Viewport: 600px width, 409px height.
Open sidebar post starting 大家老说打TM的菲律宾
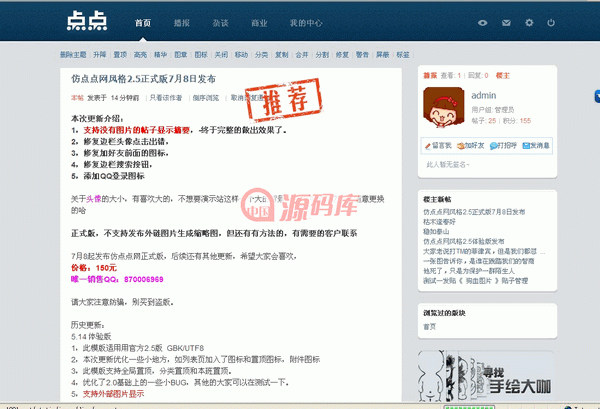tap(484, 251)
